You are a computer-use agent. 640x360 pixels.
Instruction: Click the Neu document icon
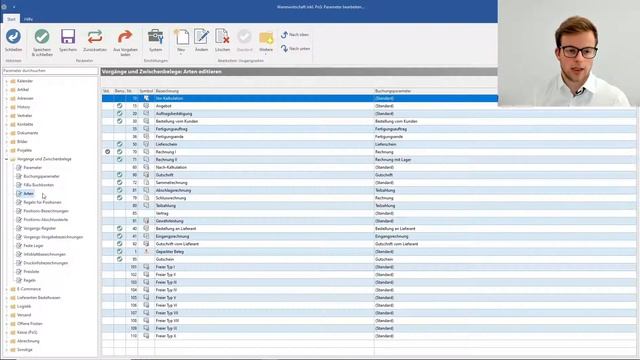coord(181,37)
